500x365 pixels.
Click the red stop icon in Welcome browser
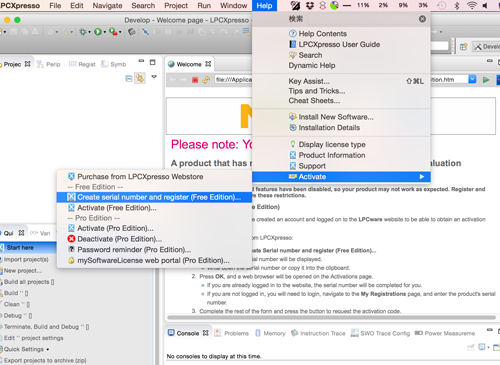(x=195, y=80)
